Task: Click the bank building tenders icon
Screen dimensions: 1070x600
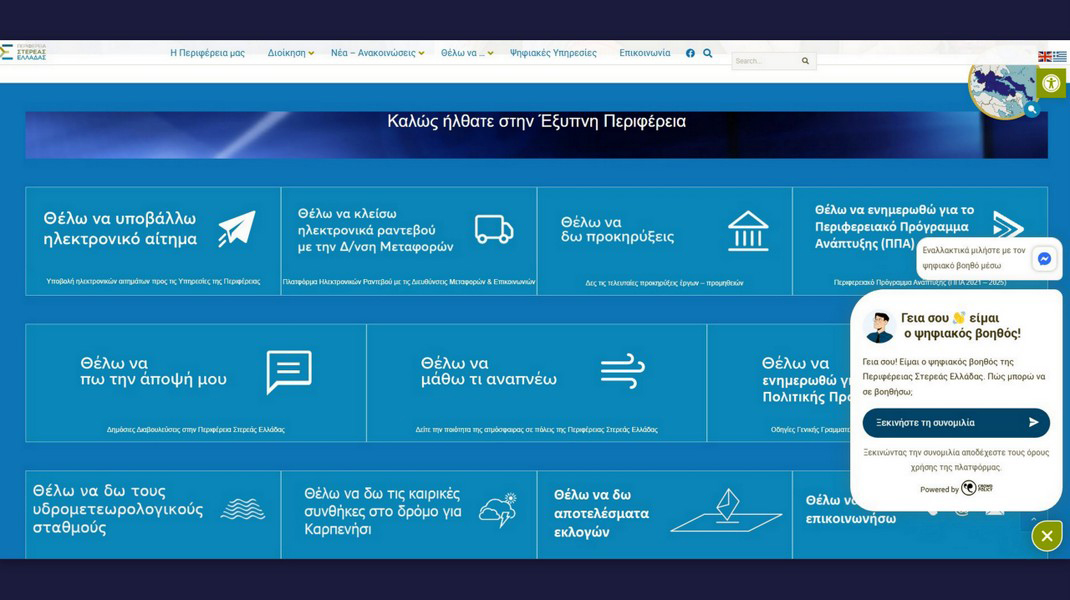Action: coord(748,230)
